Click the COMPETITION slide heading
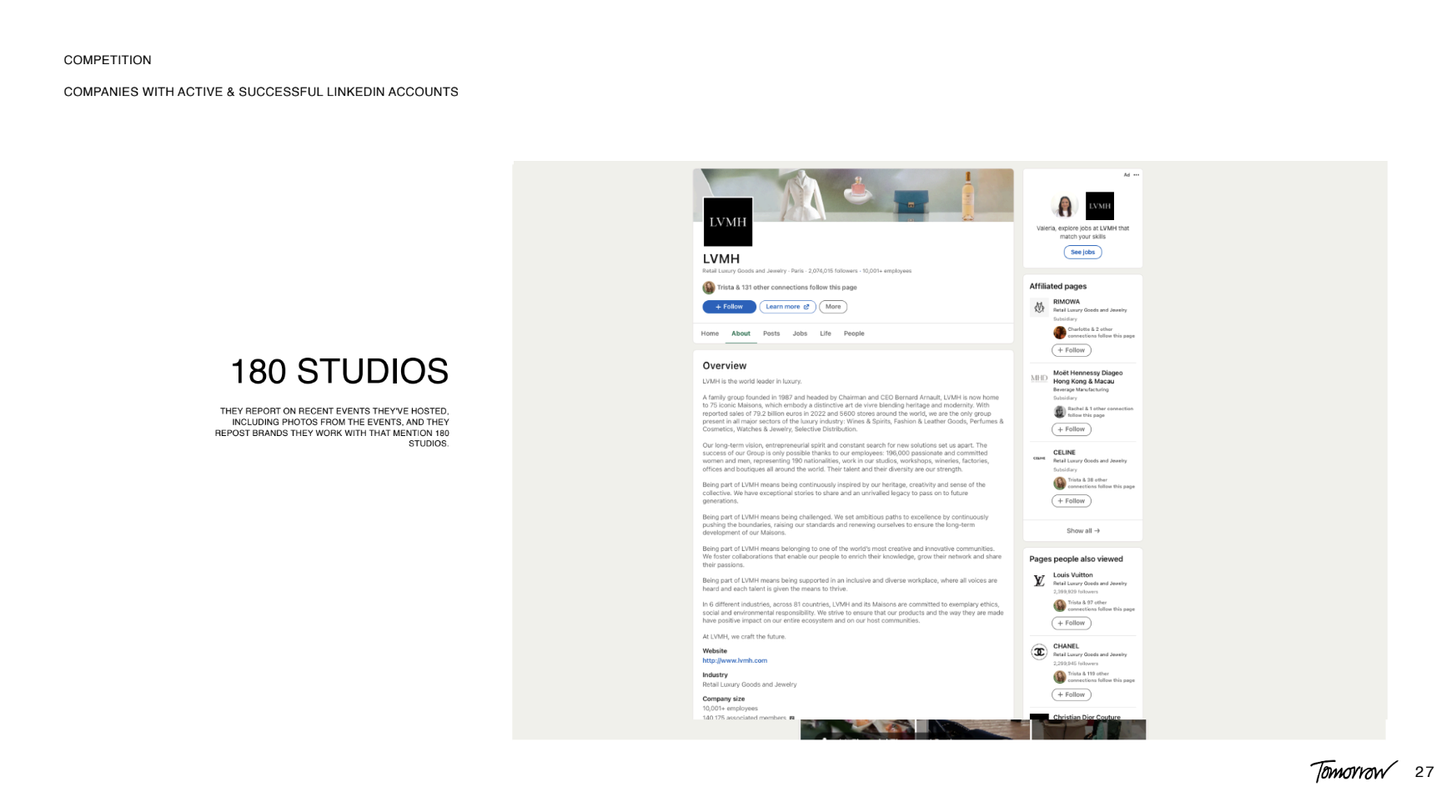Screen dimensions: 1456x812 [108, 60]
